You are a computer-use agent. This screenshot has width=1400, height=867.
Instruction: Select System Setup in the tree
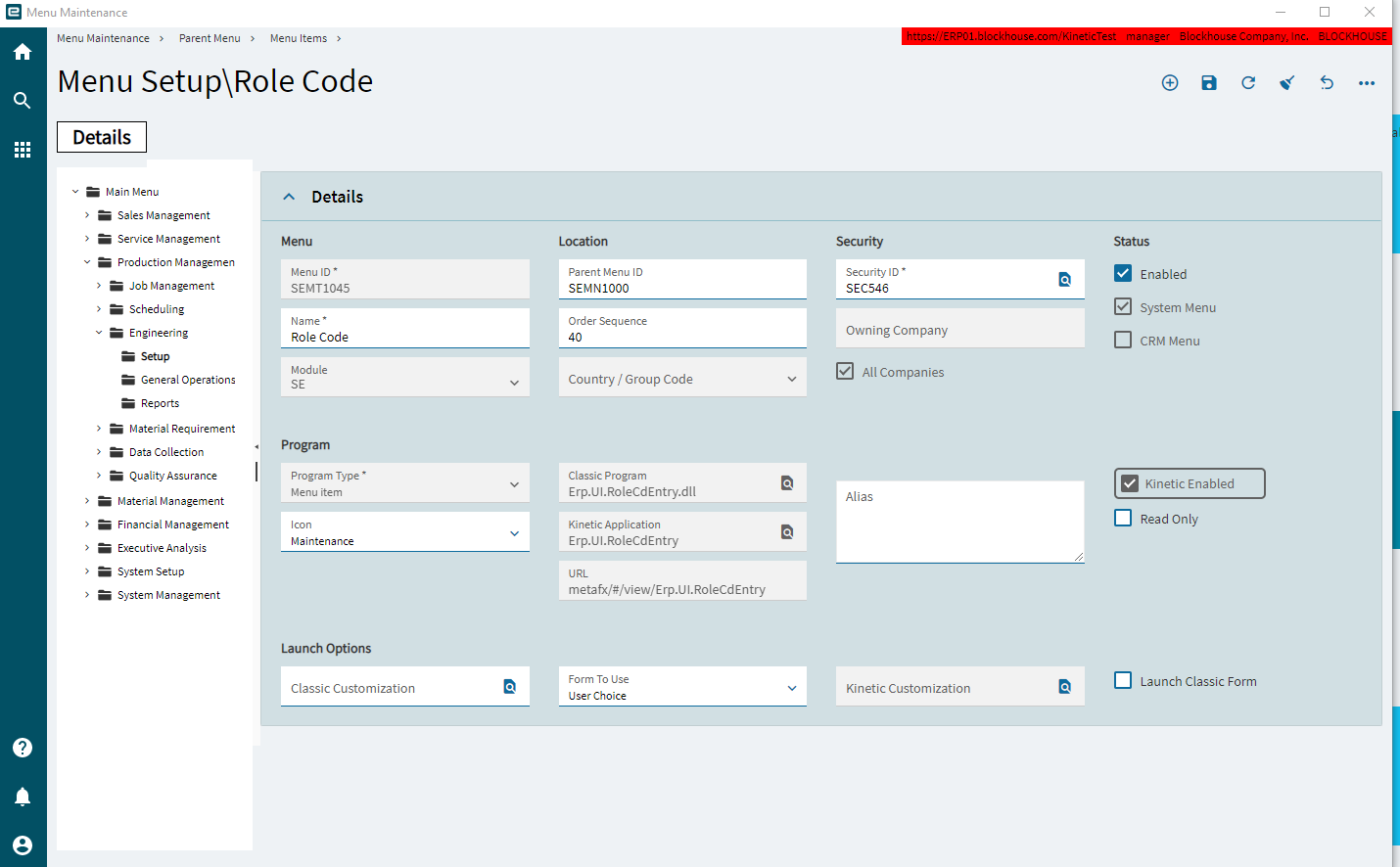pyautogui.click(x=151, y=571)
